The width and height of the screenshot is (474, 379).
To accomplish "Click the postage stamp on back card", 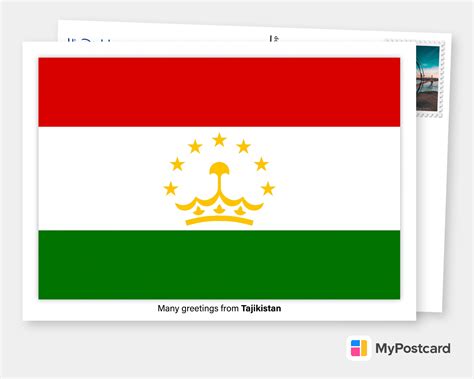I will point(429,79).
